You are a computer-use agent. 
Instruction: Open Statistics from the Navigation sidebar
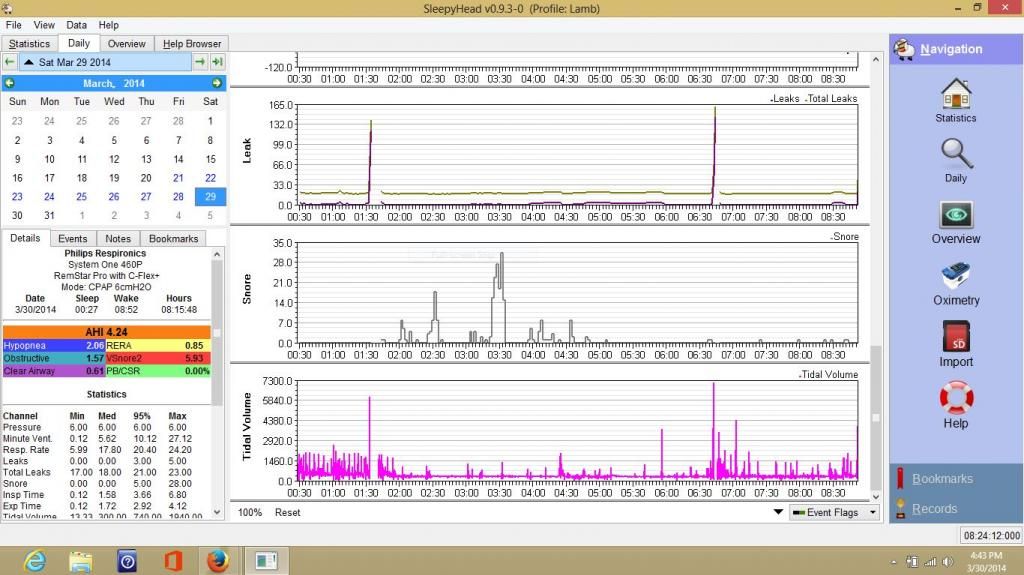(955, 100)
